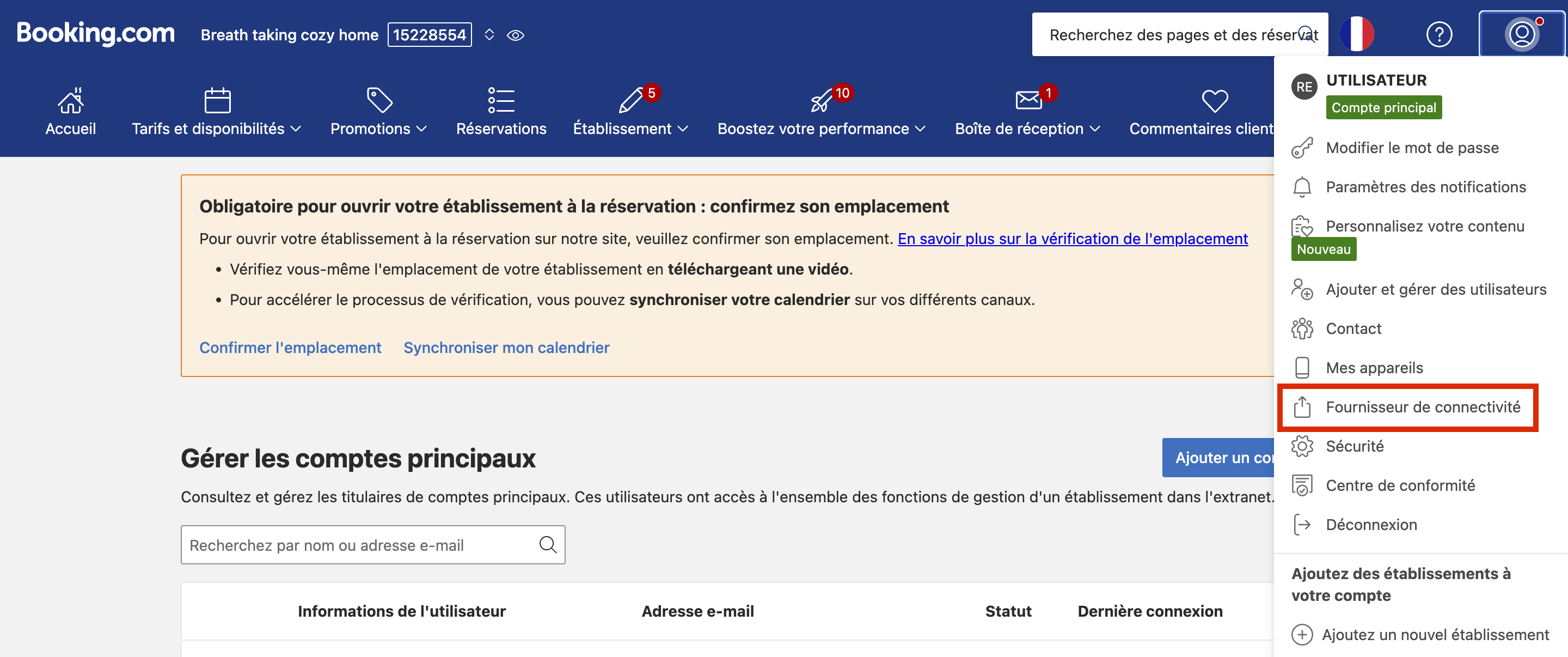Click the search by name or email field

tap(359, 544)
